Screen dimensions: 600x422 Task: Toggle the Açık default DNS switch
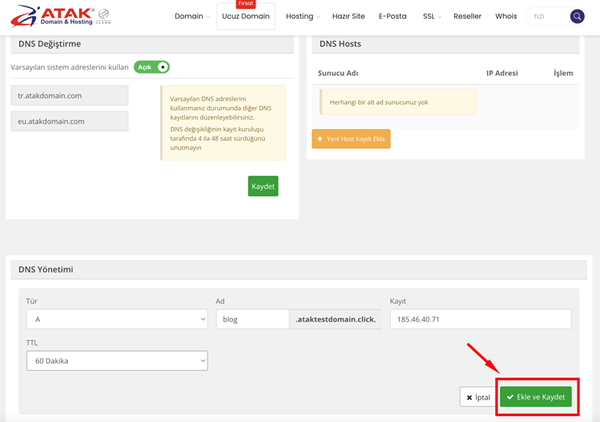coord(152,67)
